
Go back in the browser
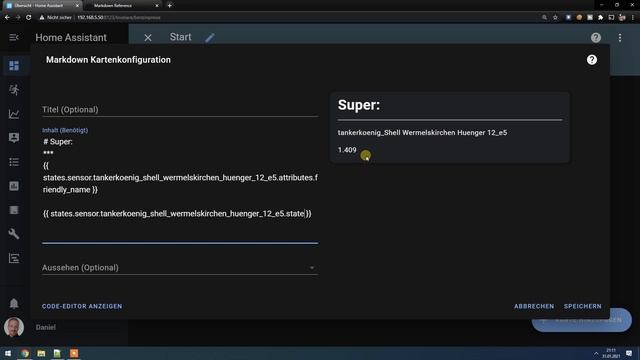tap(7, 18)
